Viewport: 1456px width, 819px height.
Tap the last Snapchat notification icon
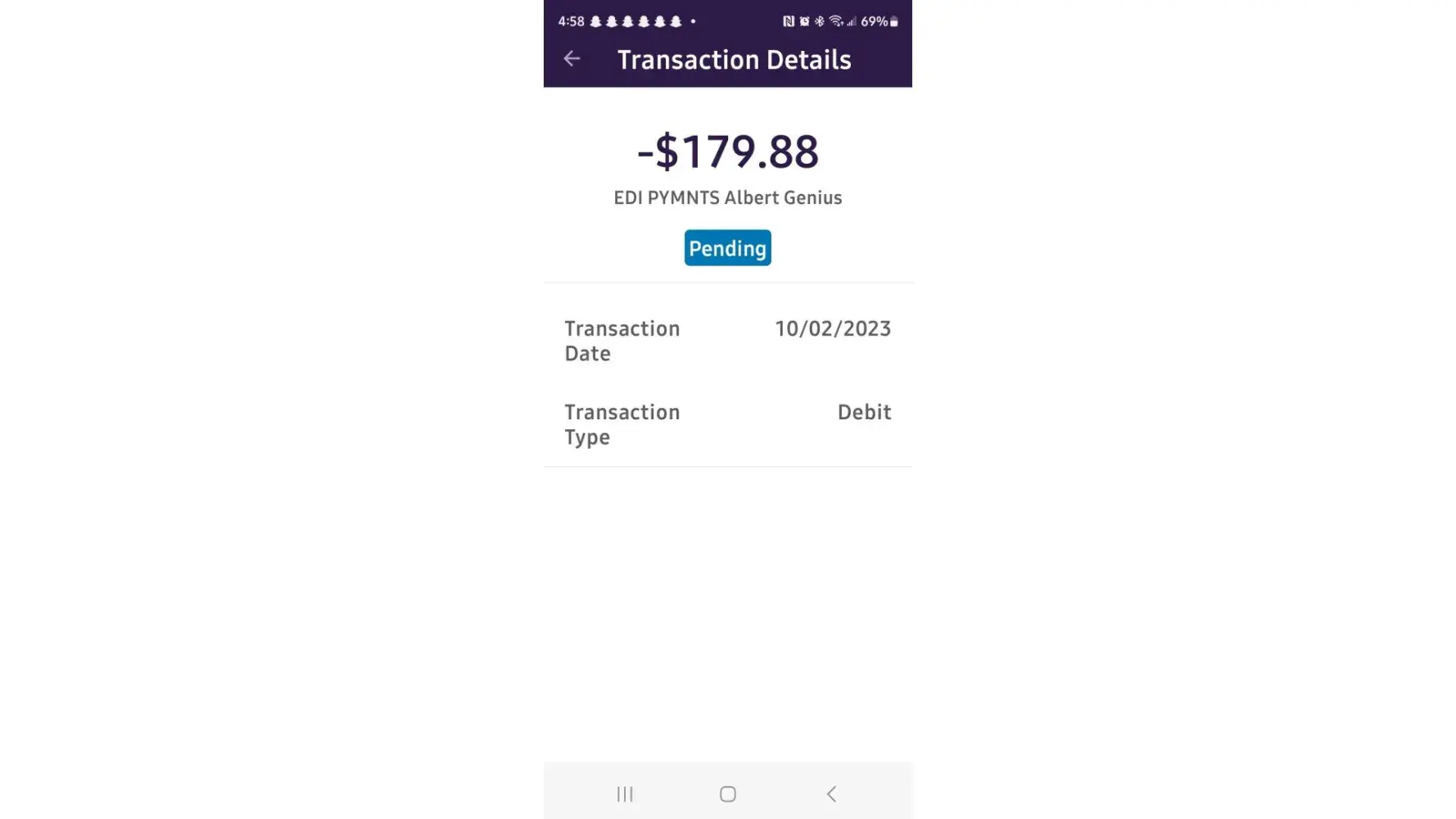pos(676,21)
